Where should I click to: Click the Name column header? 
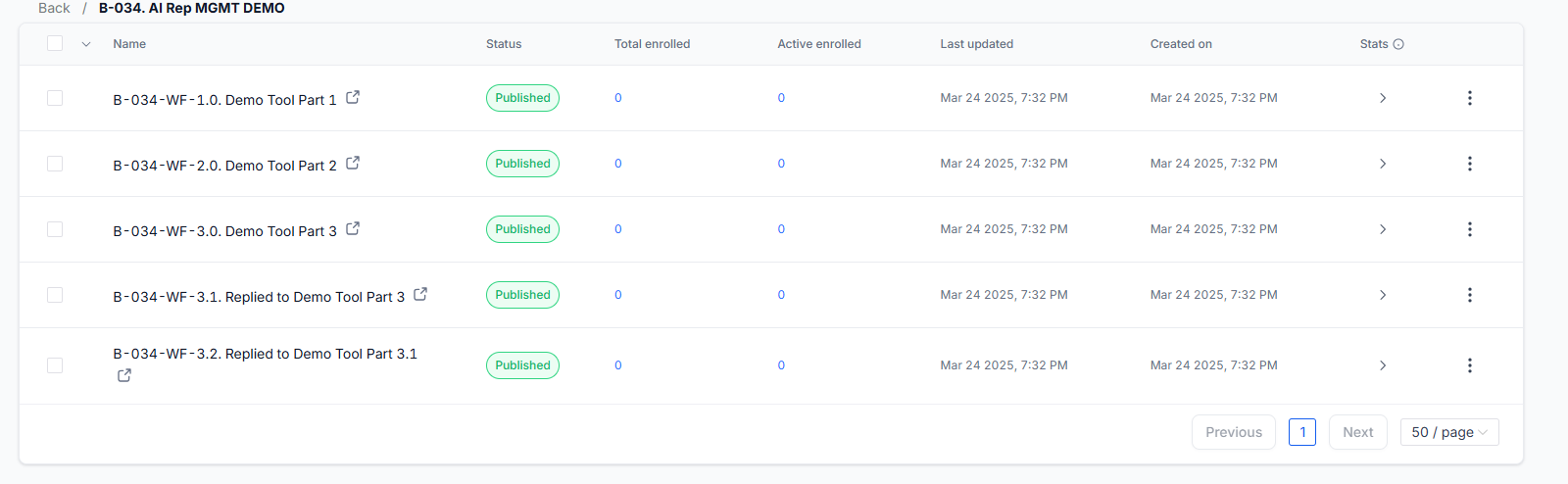tap(129, 44)
